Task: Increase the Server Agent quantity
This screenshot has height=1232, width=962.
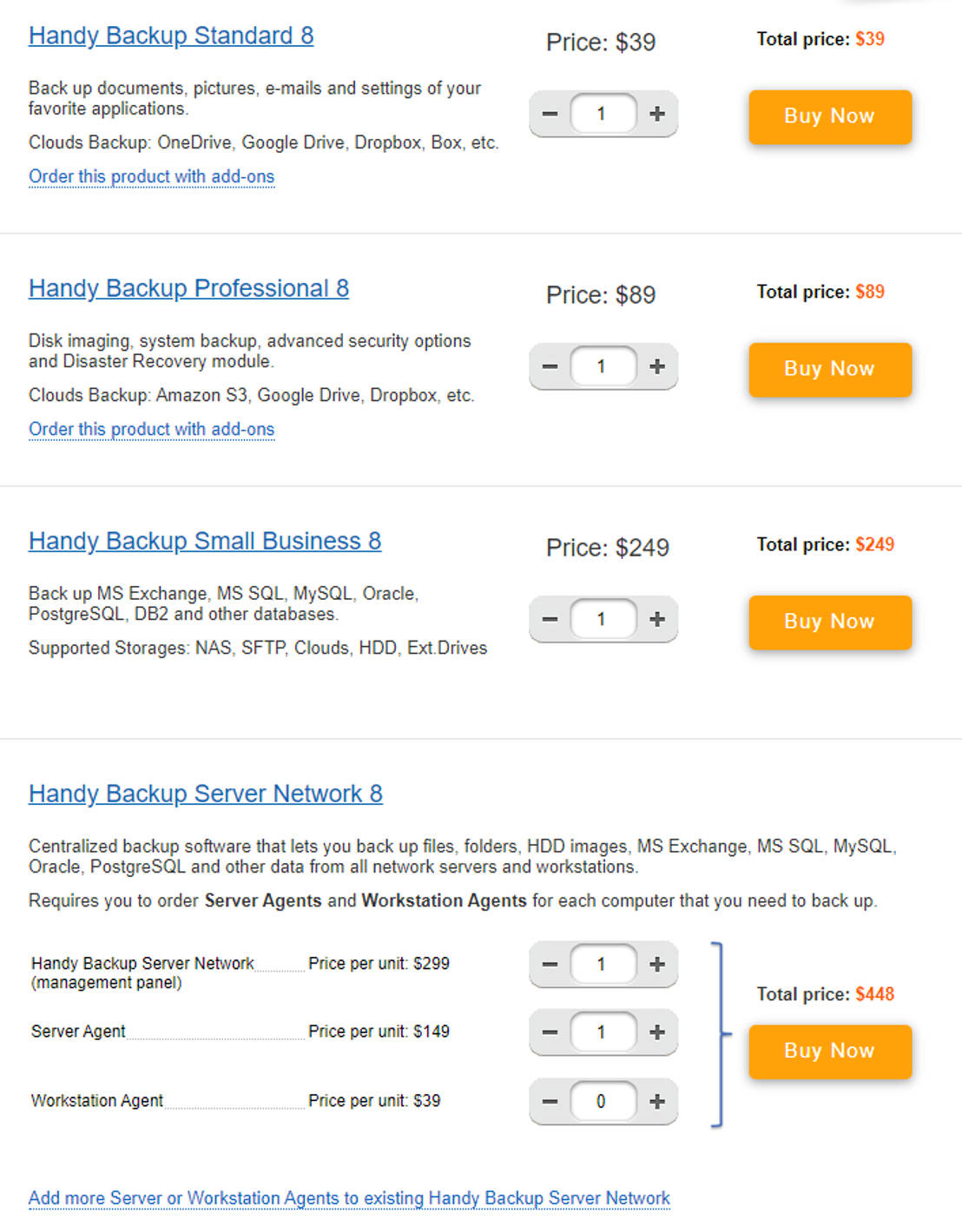Action: tap(657, 1032)
